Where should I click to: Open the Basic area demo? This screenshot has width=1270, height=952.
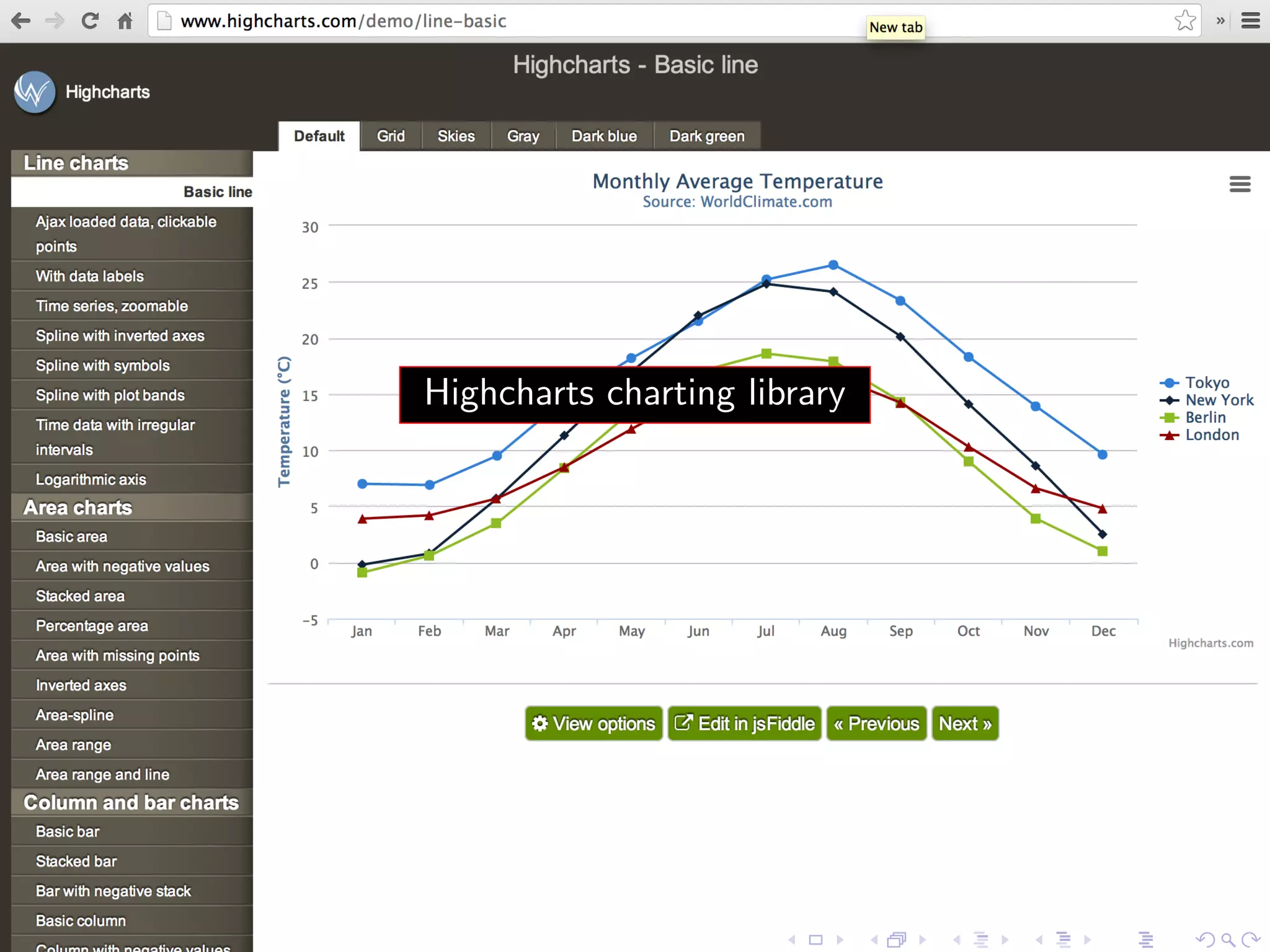point(132,537)
